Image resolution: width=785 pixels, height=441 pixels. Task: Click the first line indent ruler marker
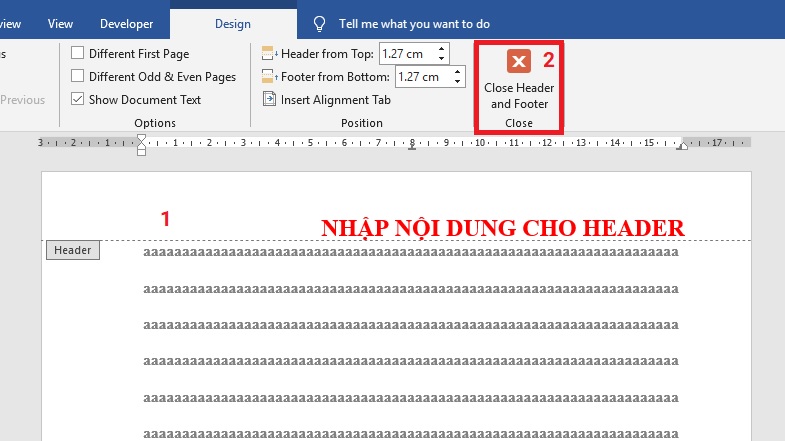(x=141, y=138)
